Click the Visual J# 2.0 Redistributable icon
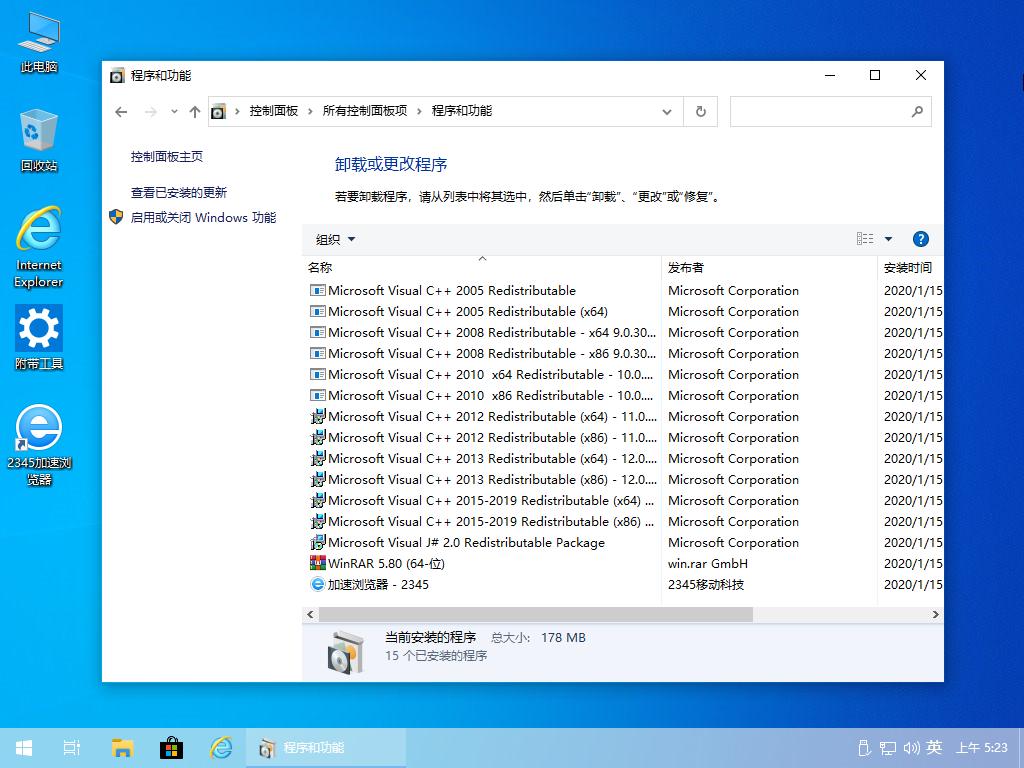The image size is (1024, 768). click(x=317, y=542)
